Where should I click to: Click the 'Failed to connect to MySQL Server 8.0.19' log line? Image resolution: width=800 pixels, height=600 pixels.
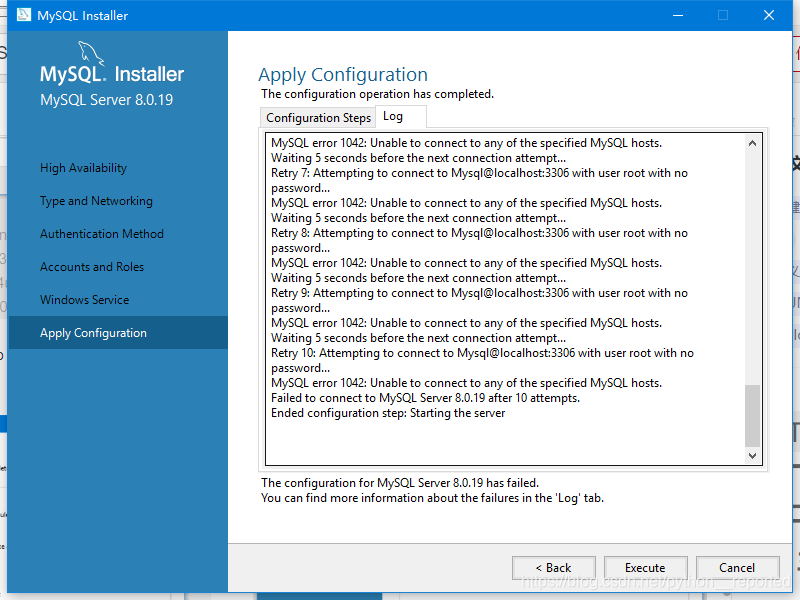pos(426,398)
